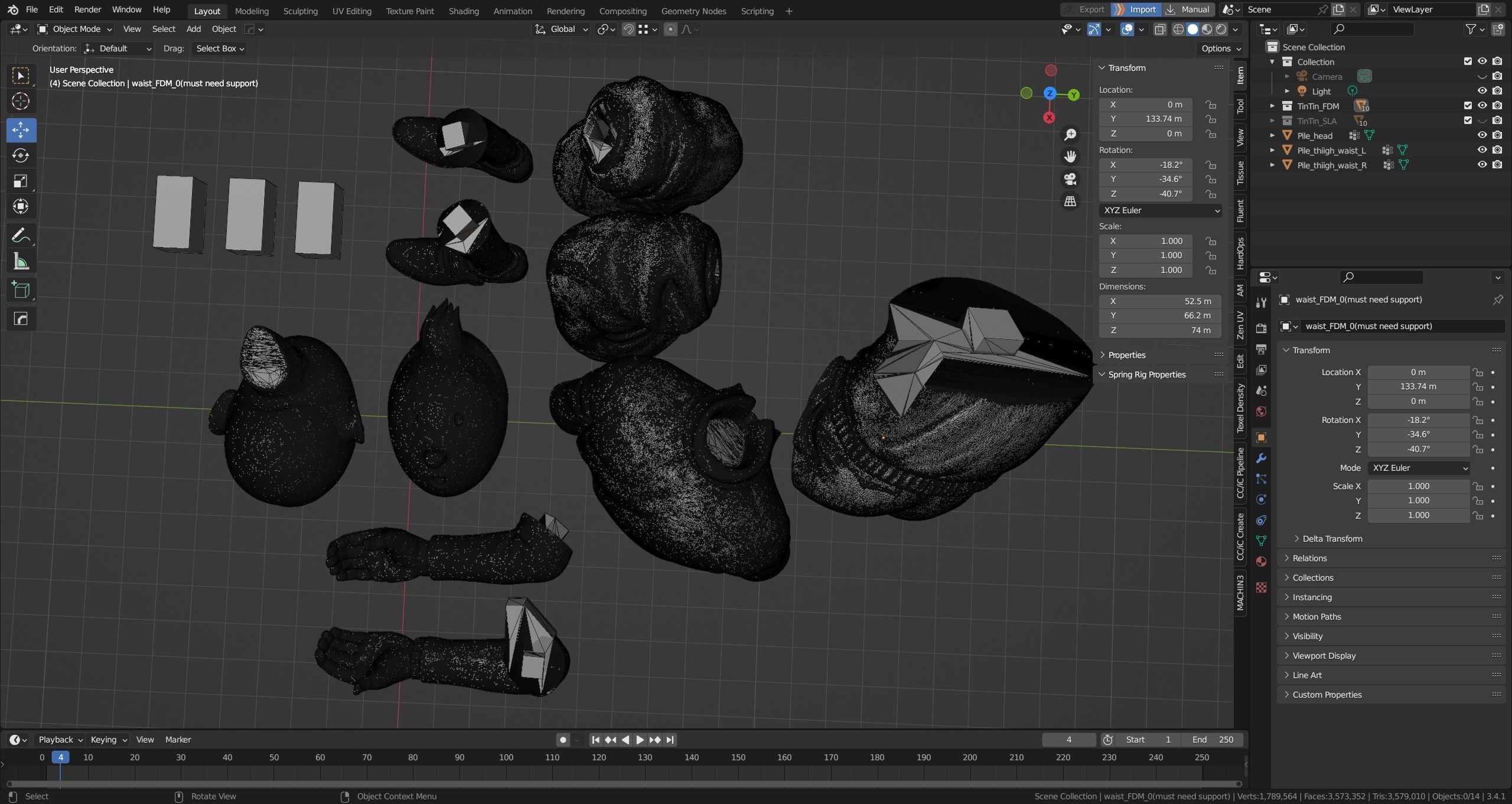Open the viewport Options button
The width and height of the screenshot is (1512, 804).
[x=1221, y=48]
